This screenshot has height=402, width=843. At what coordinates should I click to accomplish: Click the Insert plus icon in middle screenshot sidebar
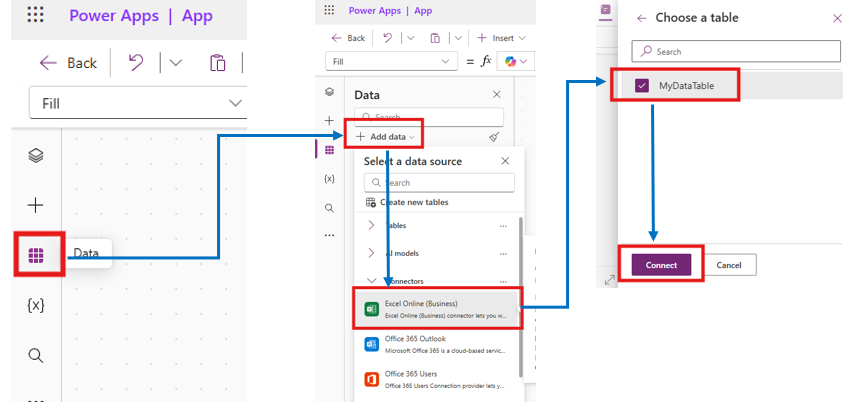point(330,121)
